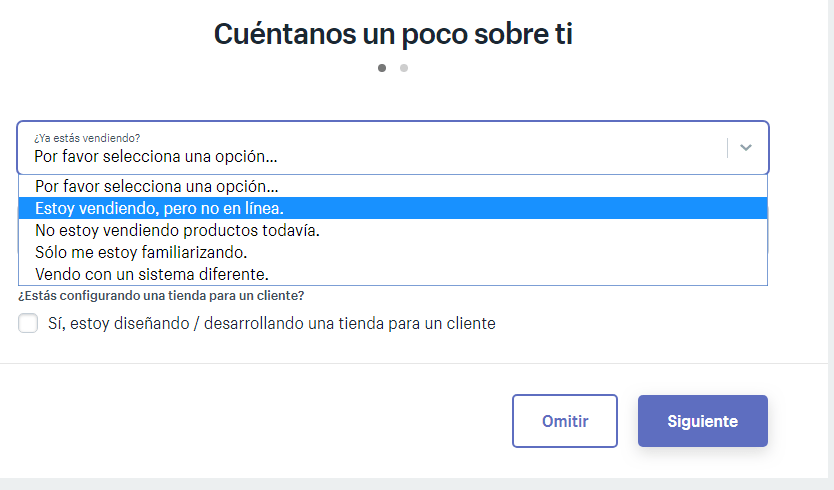Open the '¿Ya estás vendiendo?' select field
The width and height of the screenshot is (834, 490).
[x=370, y=148]
